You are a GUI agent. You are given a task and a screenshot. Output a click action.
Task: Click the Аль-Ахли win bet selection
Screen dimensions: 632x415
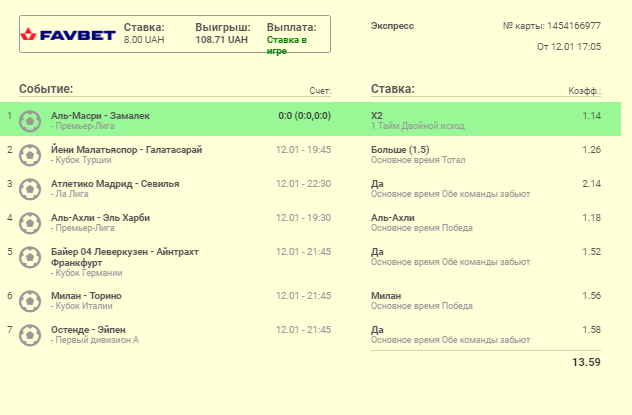click(x=393, y=218)
